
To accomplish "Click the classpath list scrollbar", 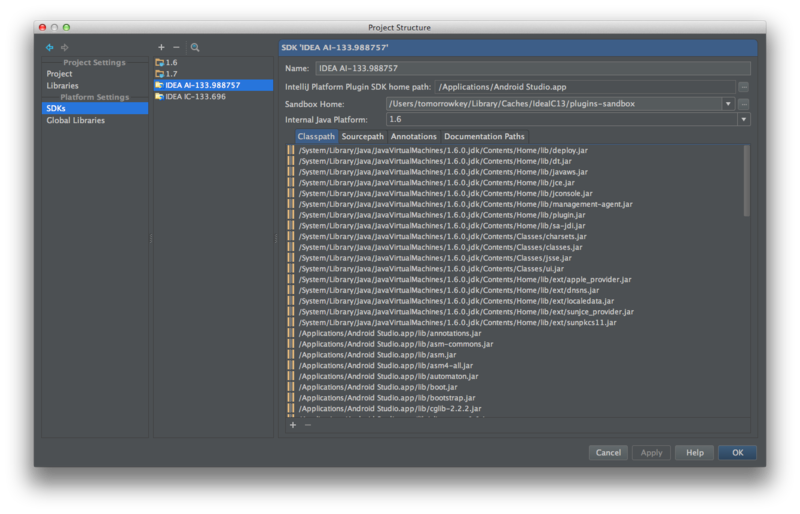I will coord(746,181).
